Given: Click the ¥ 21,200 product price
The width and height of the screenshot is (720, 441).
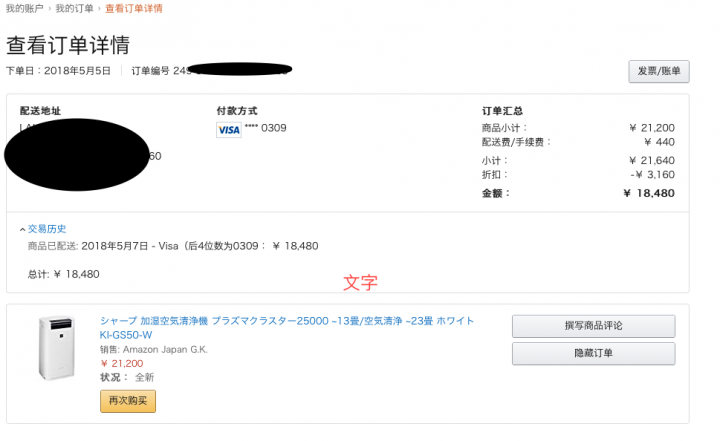Looking at the screenshot, I should click(122, 363).
